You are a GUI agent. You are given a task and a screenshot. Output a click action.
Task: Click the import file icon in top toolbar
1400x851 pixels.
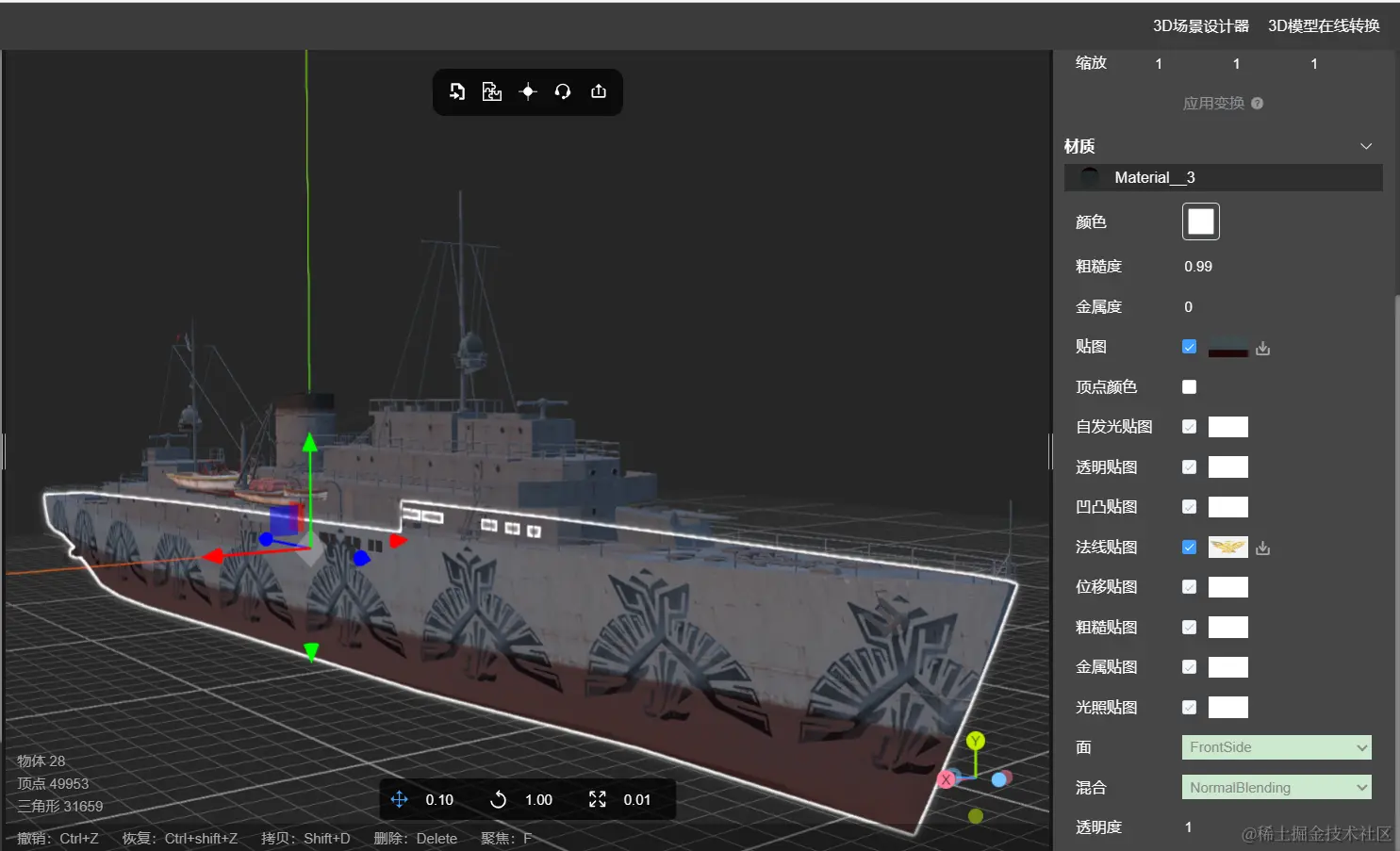(457, 91)
